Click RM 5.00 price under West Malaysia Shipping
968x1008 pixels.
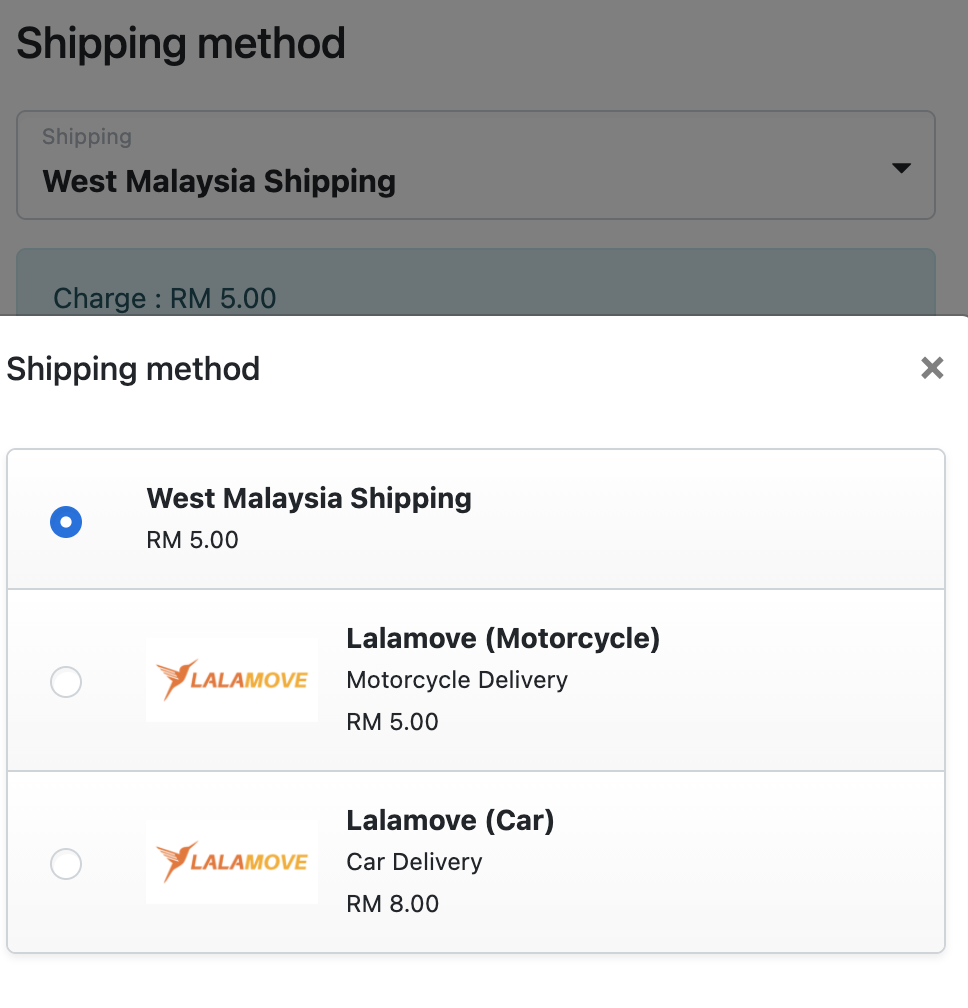click(x=192, y=541)
